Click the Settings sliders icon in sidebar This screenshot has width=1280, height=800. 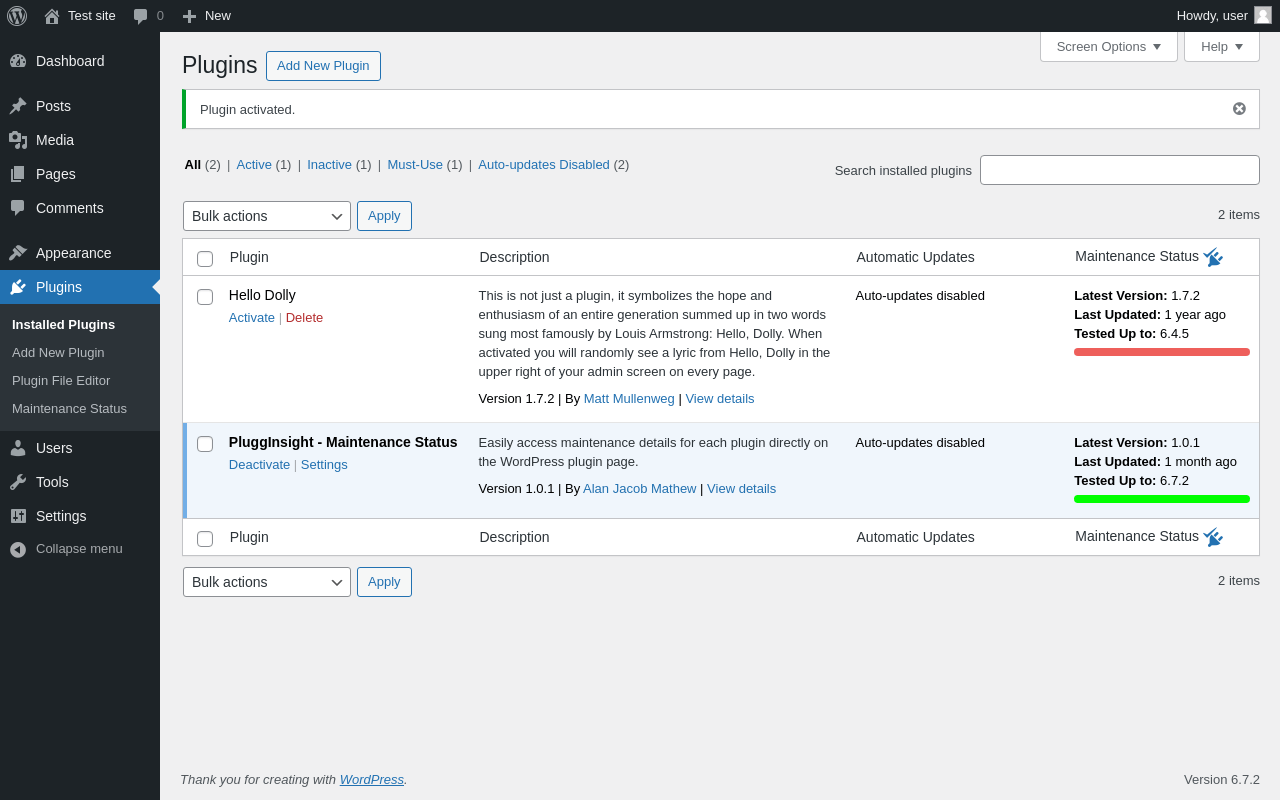click(18, 516)
